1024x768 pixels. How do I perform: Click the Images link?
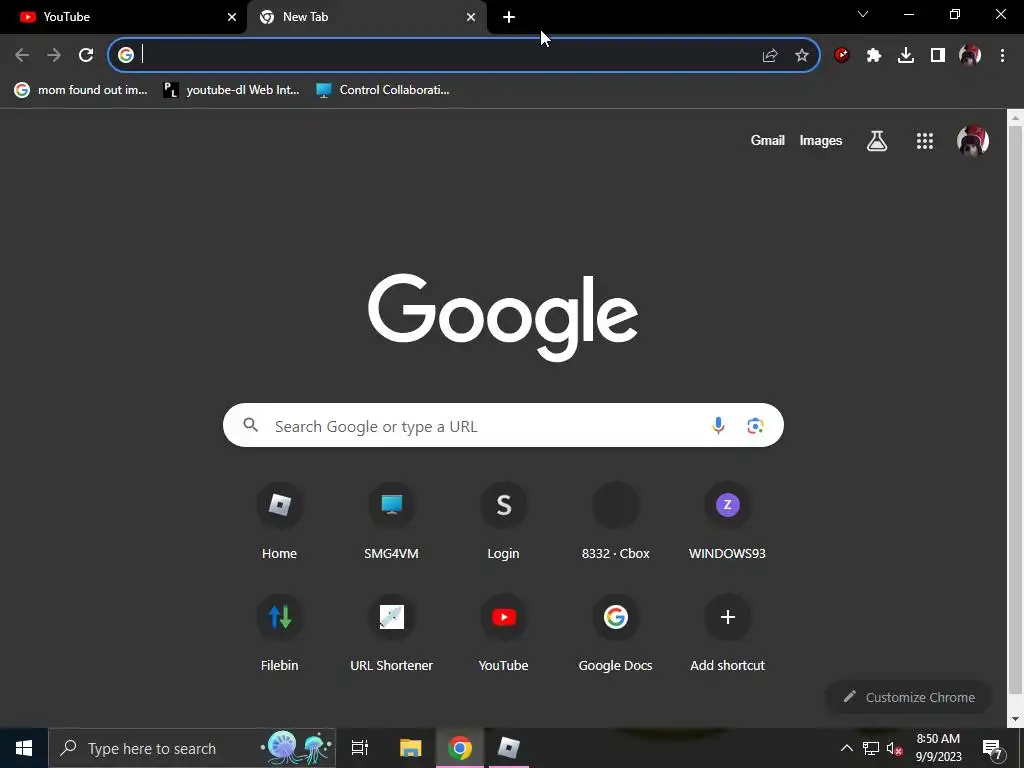821,140
